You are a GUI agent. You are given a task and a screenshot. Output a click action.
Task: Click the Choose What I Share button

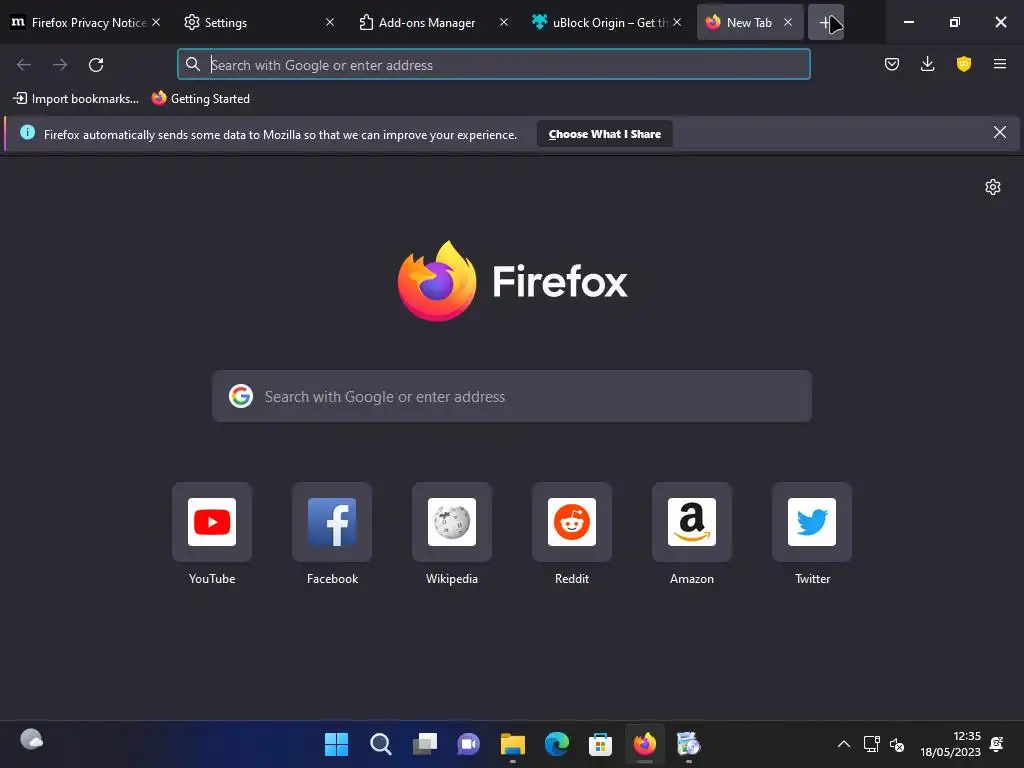(x=605, y=134)
